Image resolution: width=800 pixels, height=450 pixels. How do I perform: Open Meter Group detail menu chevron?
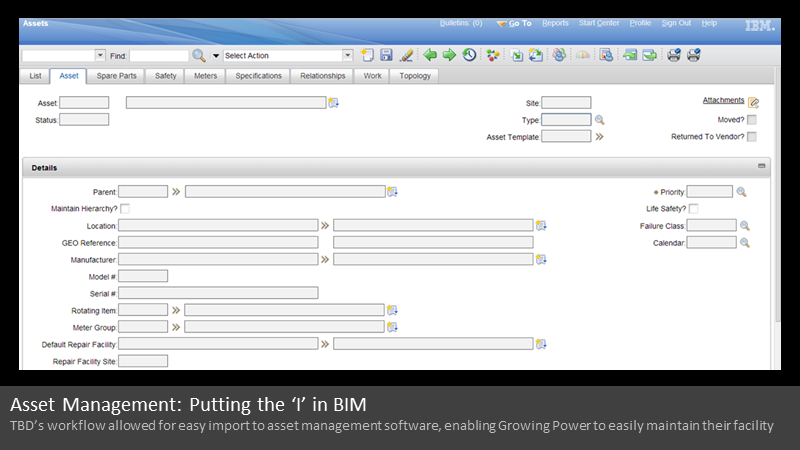point(176,327)
